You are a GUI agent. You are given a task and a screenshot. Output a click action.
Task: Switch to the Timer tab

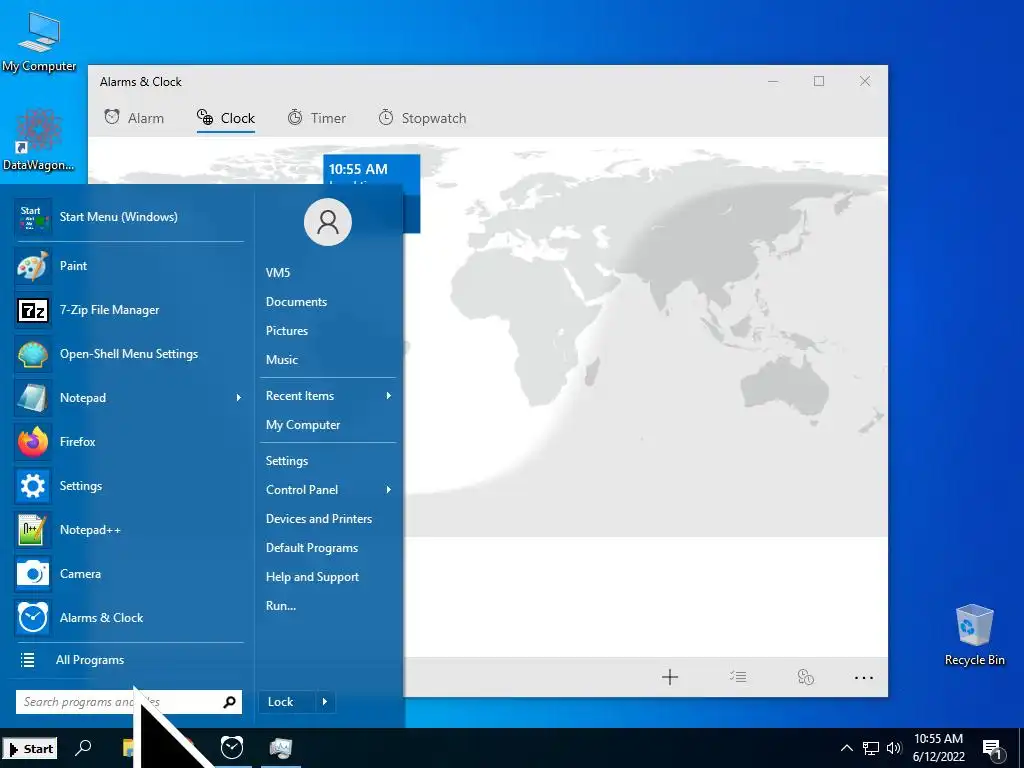coord(317,118)
